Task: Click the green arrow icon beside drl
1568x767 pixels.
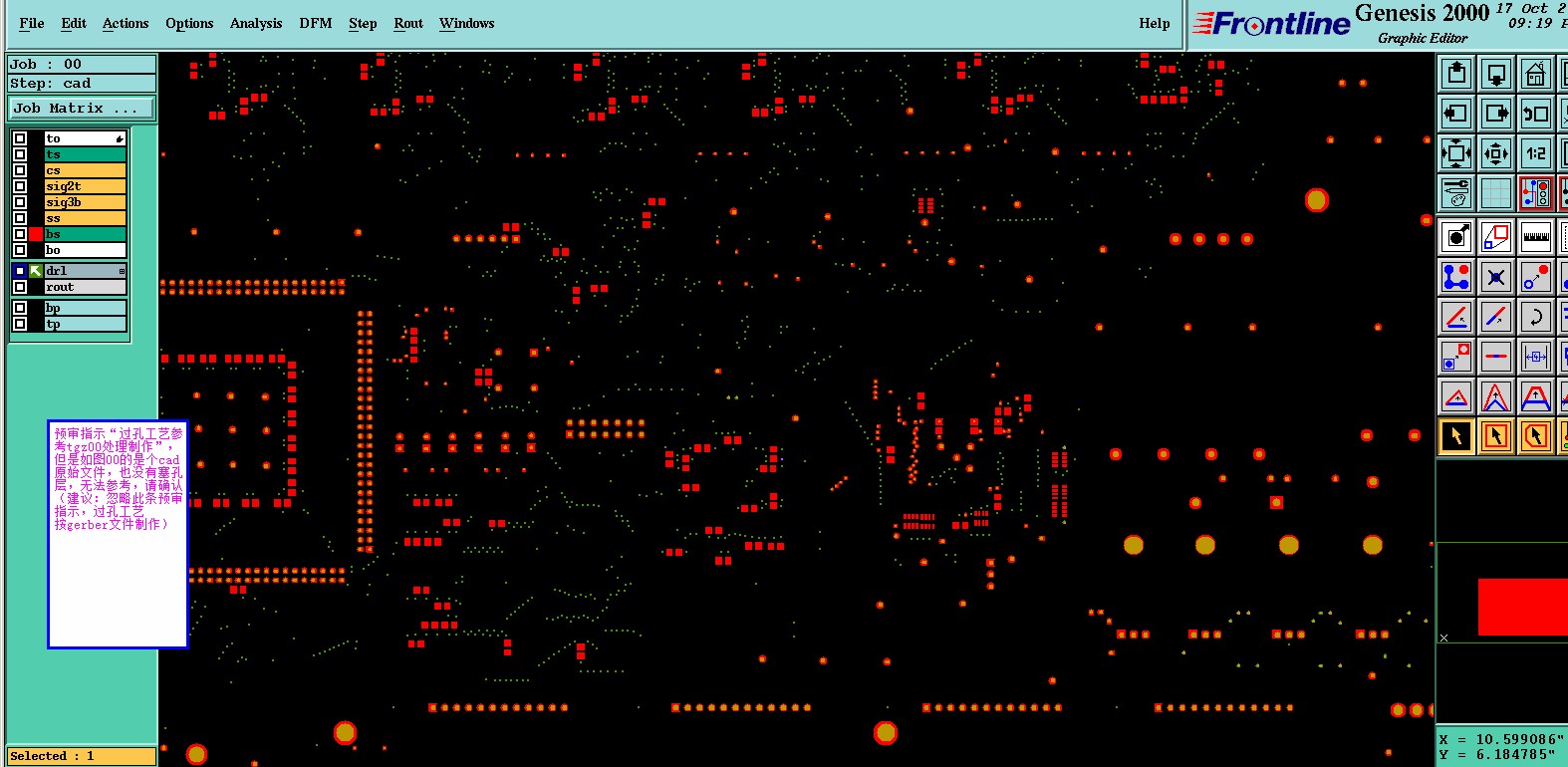Action: point(35,271)
